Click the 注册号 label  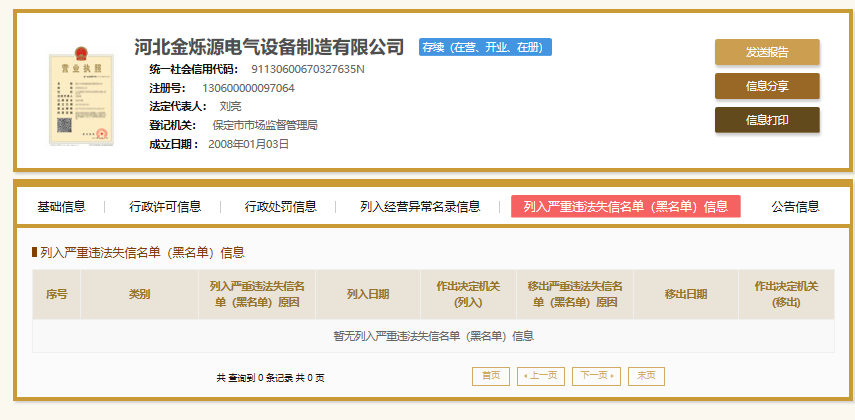click(x=168, y=88)
